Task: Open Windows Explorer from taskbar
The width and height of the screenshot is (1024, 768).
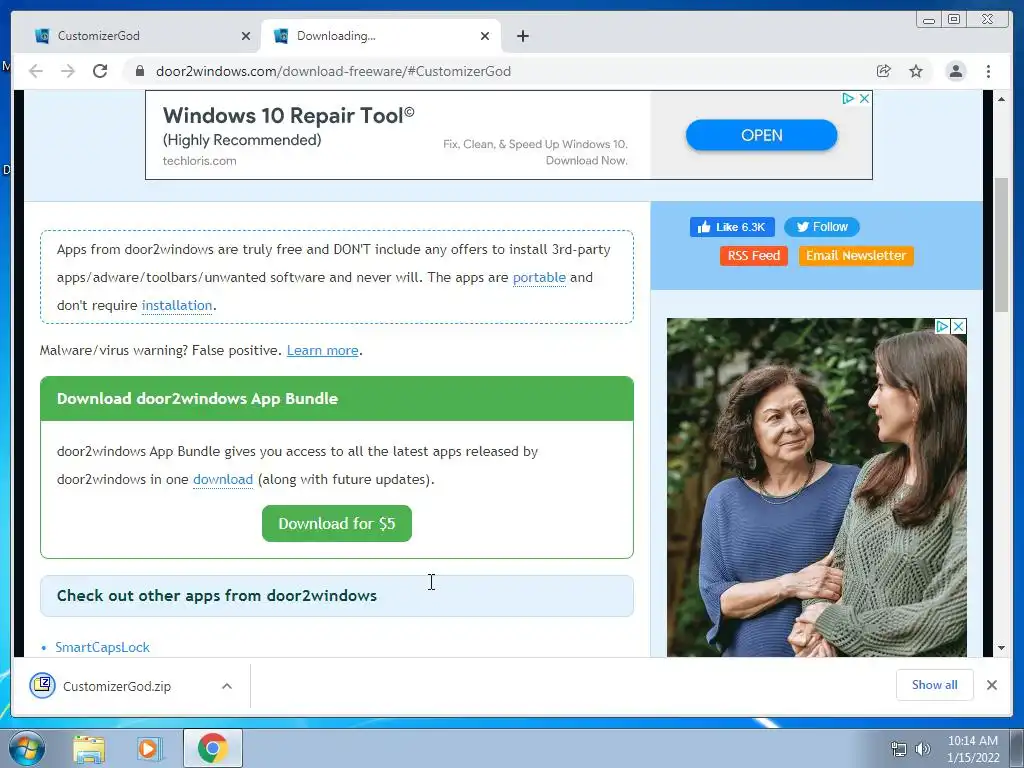Action: point(89,748)
